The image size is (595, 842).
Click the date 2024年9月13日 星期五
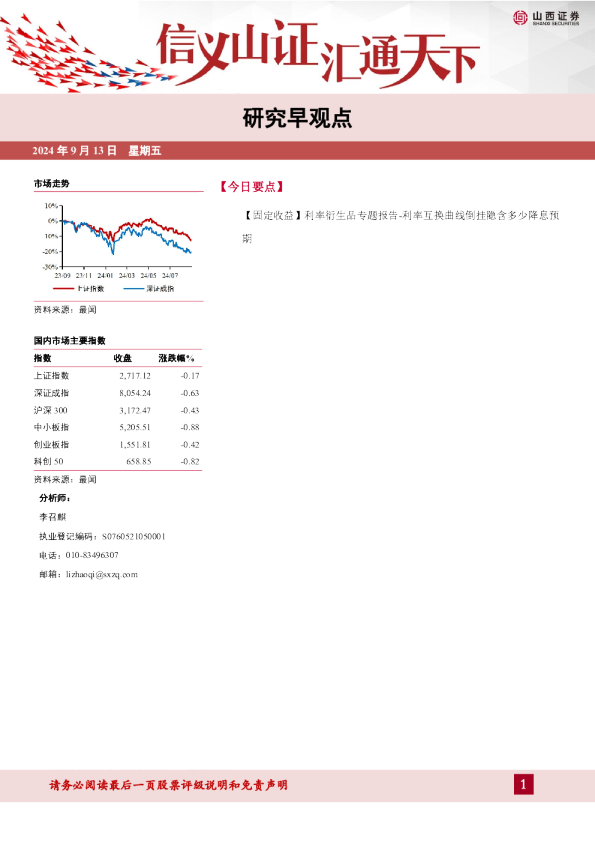click(x=97, y=151)
